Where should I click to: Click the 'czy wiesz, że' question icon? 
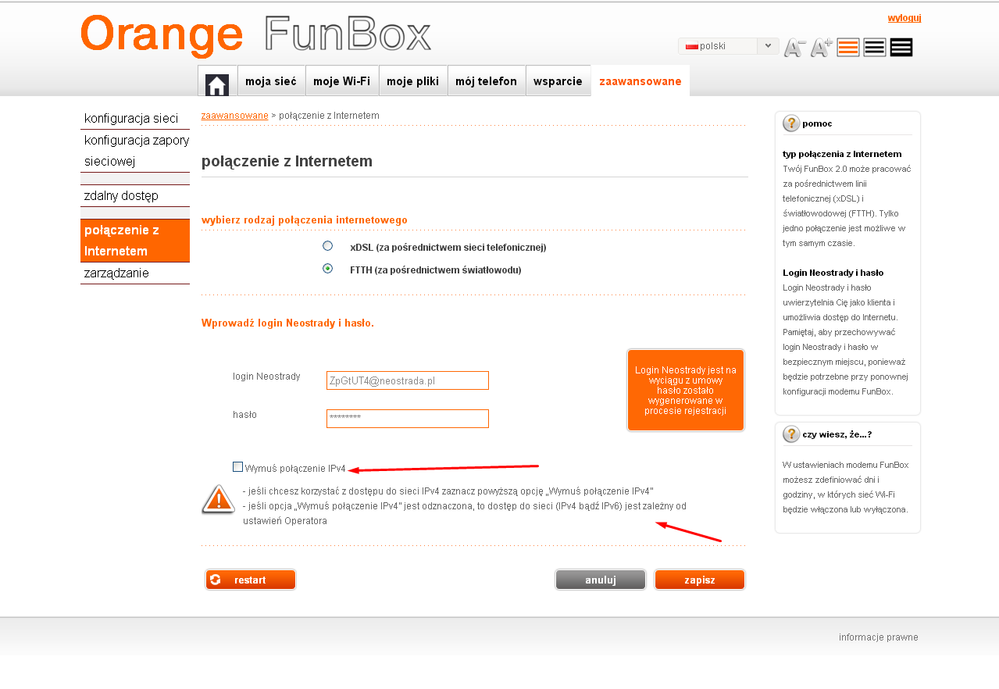click(x=791, y=434)
